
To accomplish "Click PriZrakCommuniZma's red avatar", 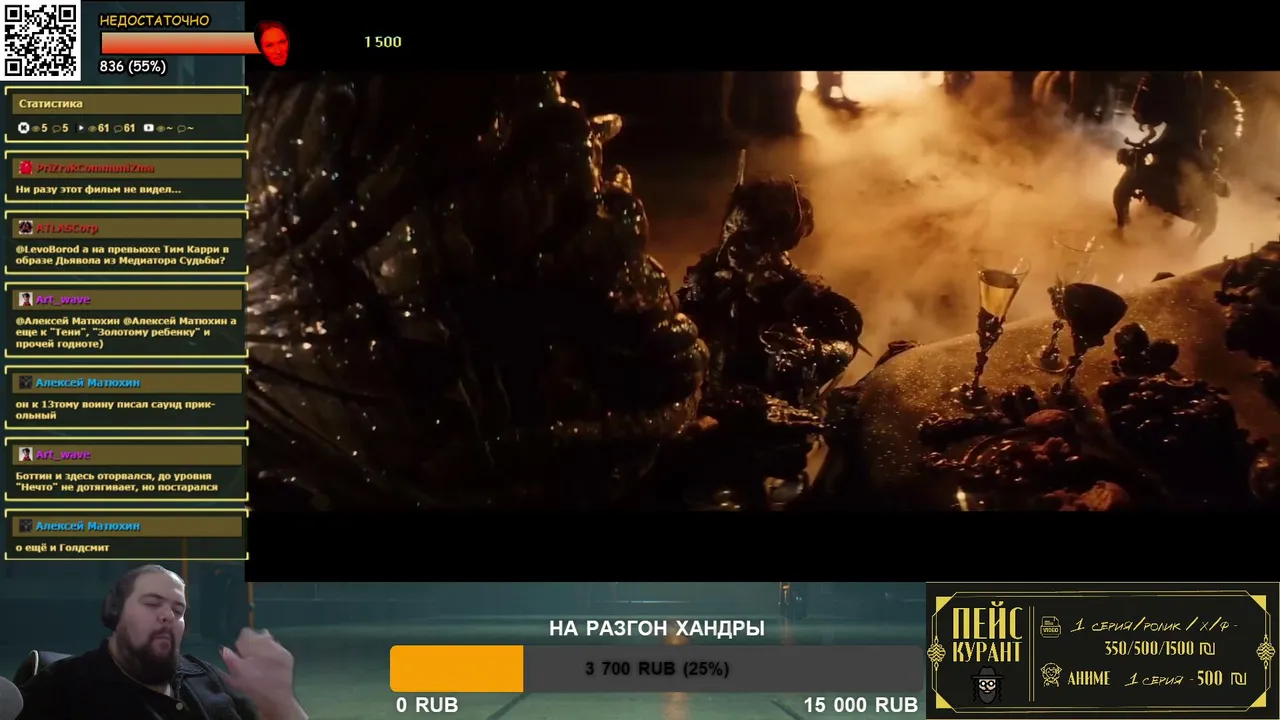I will pos(26,168).
